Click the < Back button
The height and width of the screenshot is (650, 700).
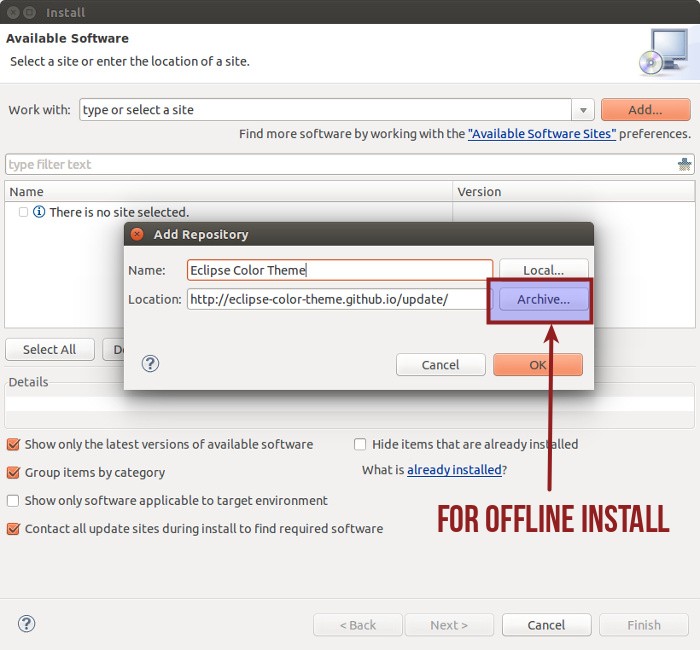click(x=358, y=625)
